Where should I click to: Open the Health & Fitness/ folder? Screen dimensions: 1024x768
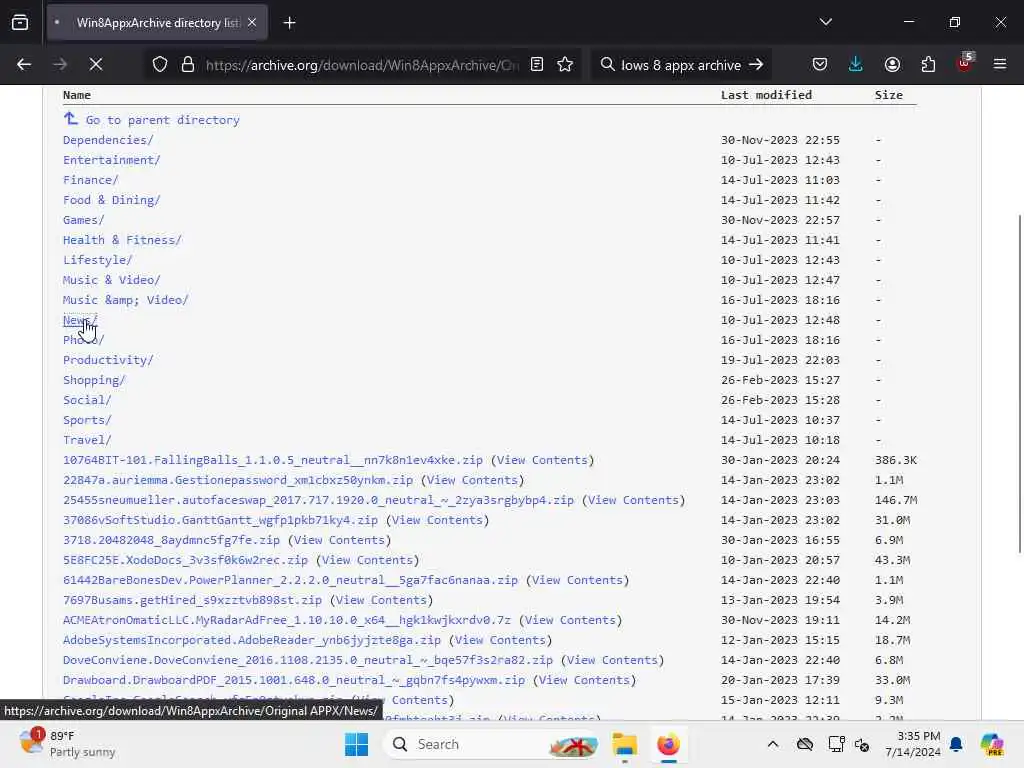coord(122,240)
